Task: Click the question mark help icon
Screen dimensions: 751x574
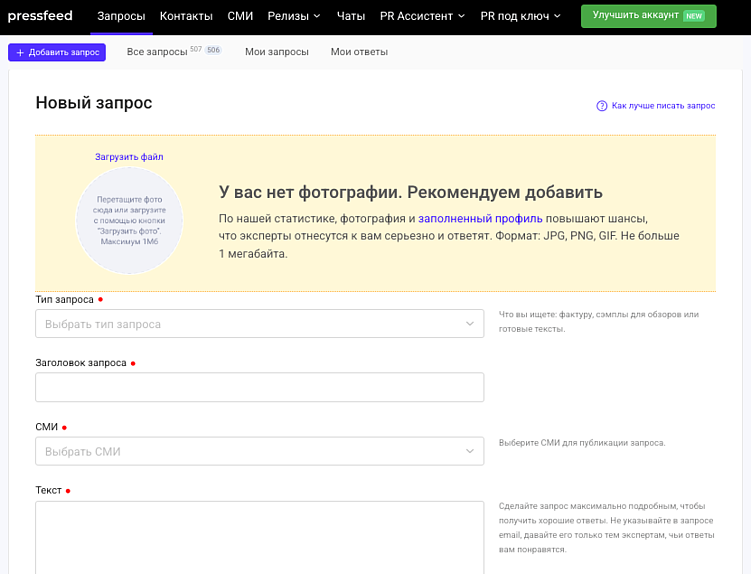Action: pyautogui.click(x=602, y=106)
